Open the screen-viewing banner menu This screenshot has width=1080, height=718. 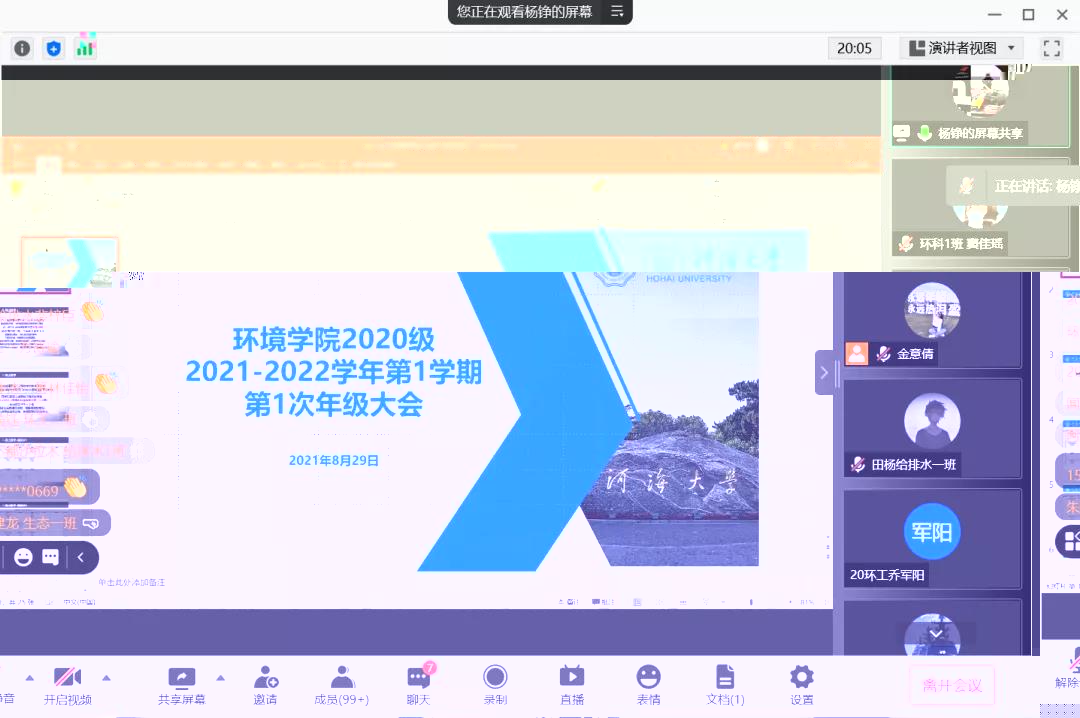617,12
